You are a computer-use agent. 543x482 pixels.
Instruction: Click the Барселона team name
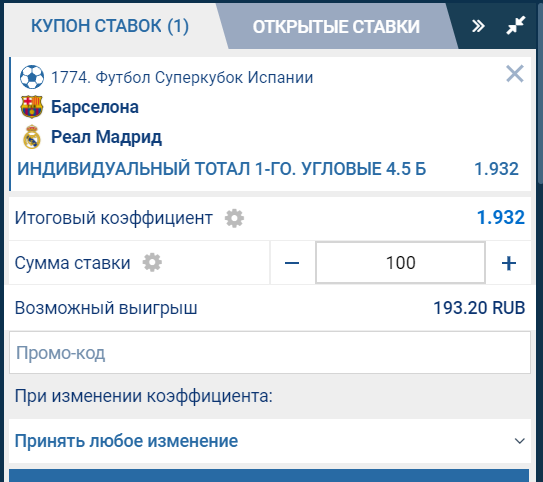(95, 107)
